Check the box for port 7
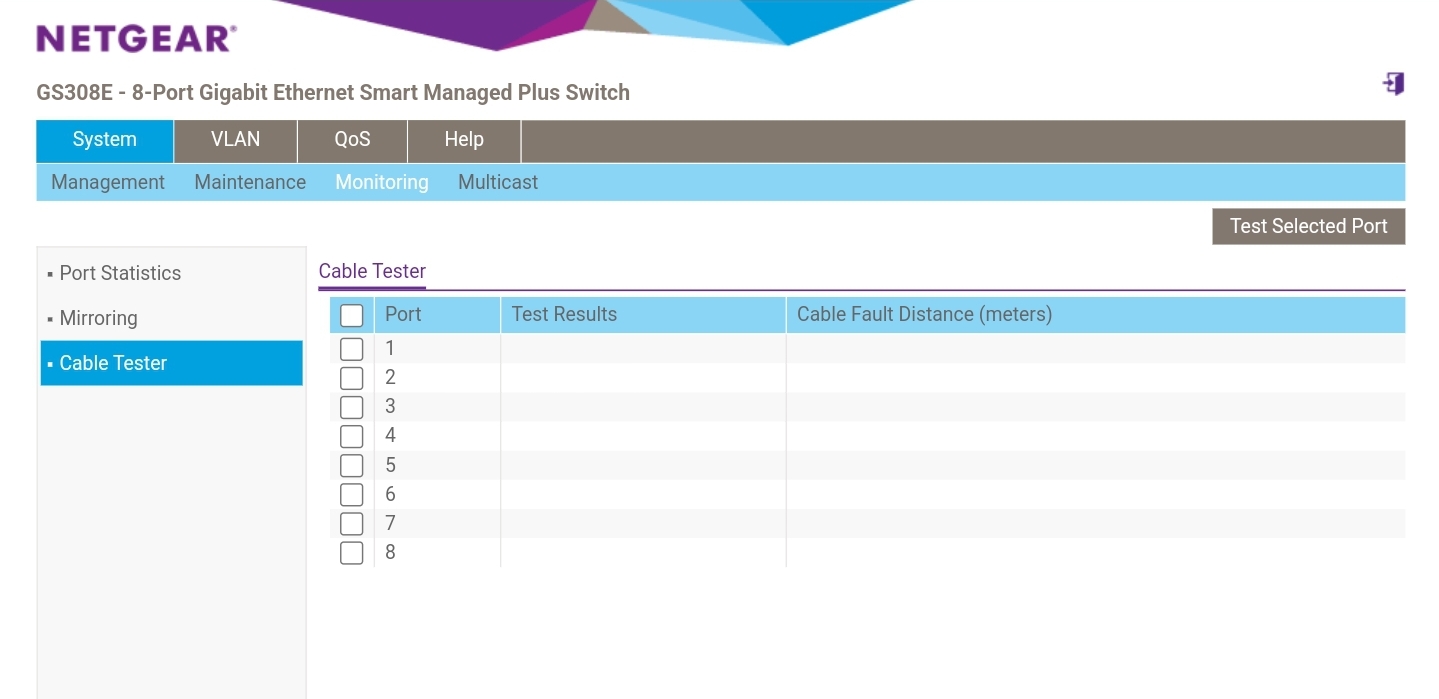 (x=352, y=523)
